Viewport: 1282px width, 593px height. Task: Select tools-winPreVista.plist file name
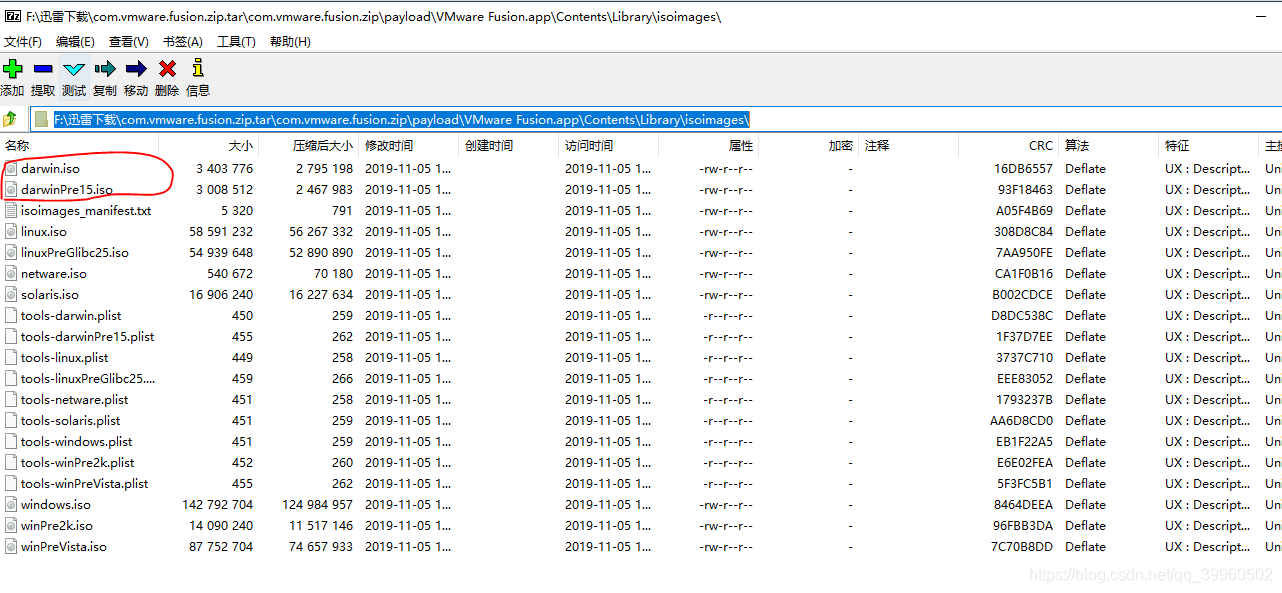click(84, 483)
